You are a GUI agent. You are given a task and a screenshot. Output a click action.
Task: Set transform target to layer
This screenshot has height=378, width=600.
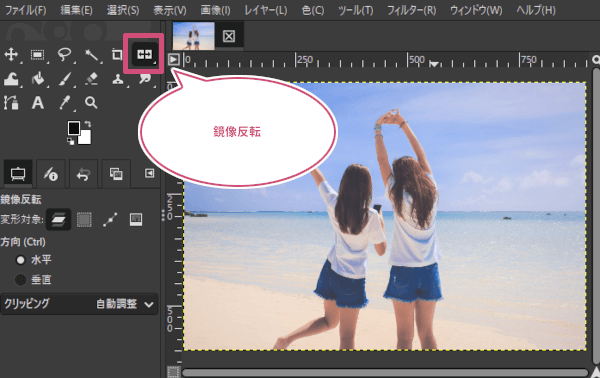click(58, 220)
